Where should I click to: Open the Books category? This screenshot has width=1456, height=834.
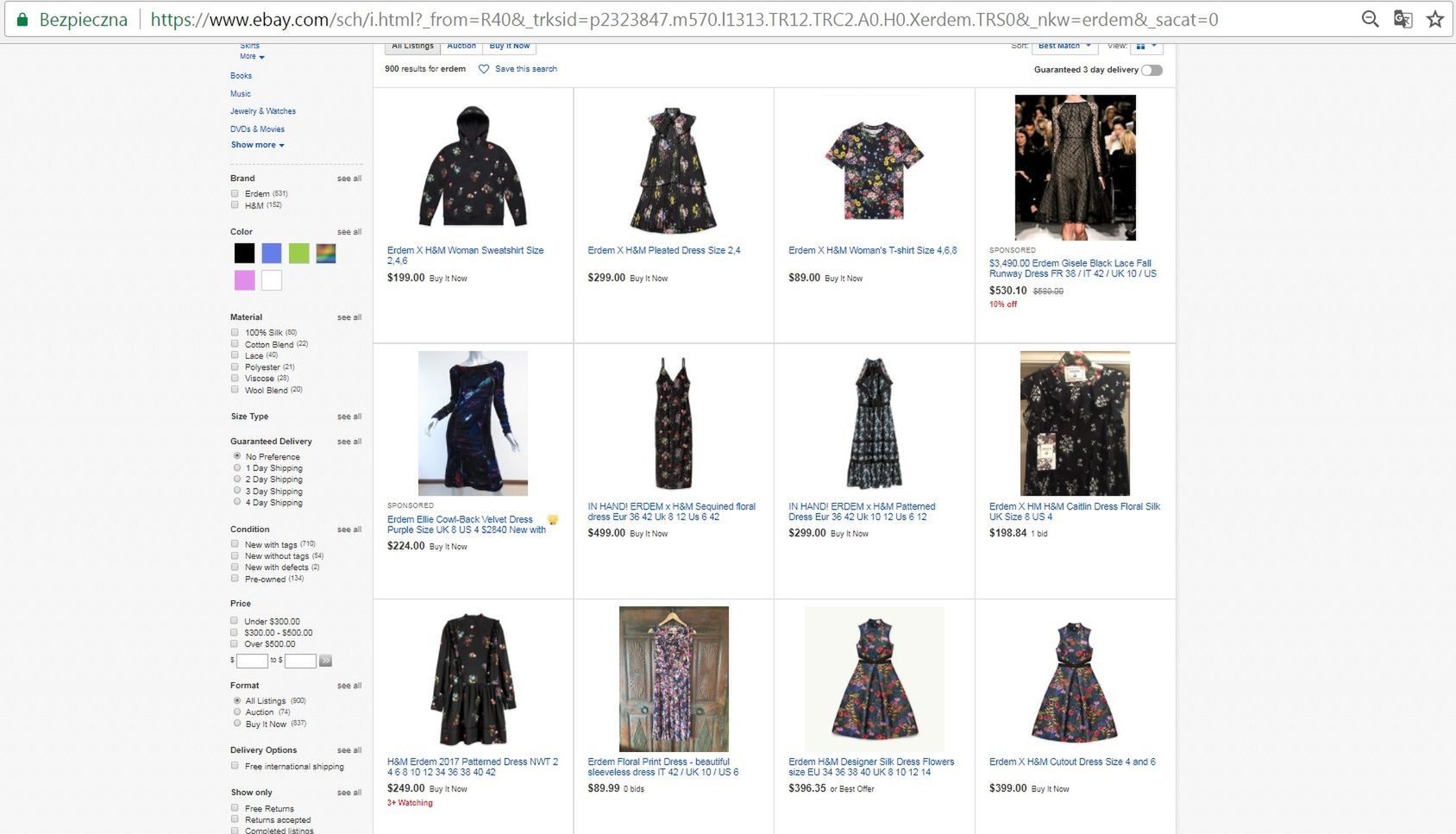coord(241,76)
